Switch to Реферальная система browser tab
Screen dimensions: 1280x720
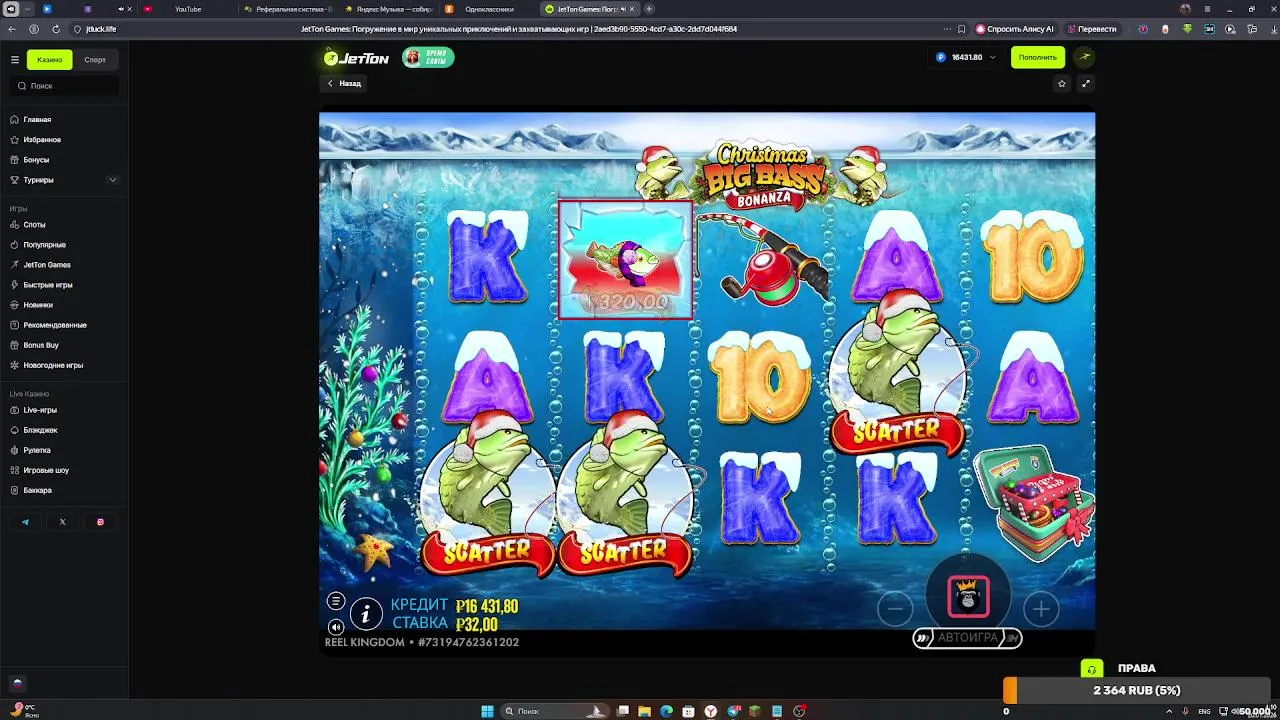pos(288,9)
